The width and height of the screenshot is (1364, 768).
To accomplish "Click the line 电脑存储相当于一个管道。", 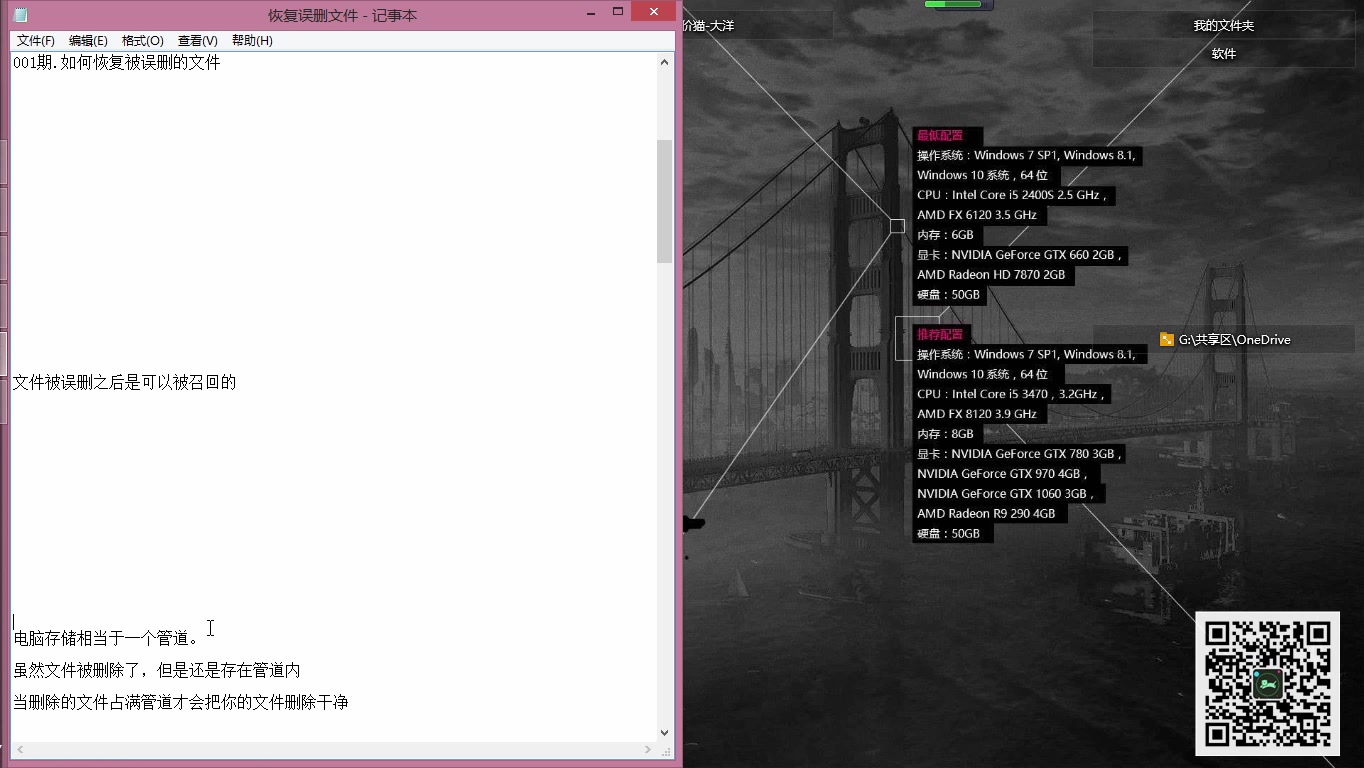I will tap(106, 638).
